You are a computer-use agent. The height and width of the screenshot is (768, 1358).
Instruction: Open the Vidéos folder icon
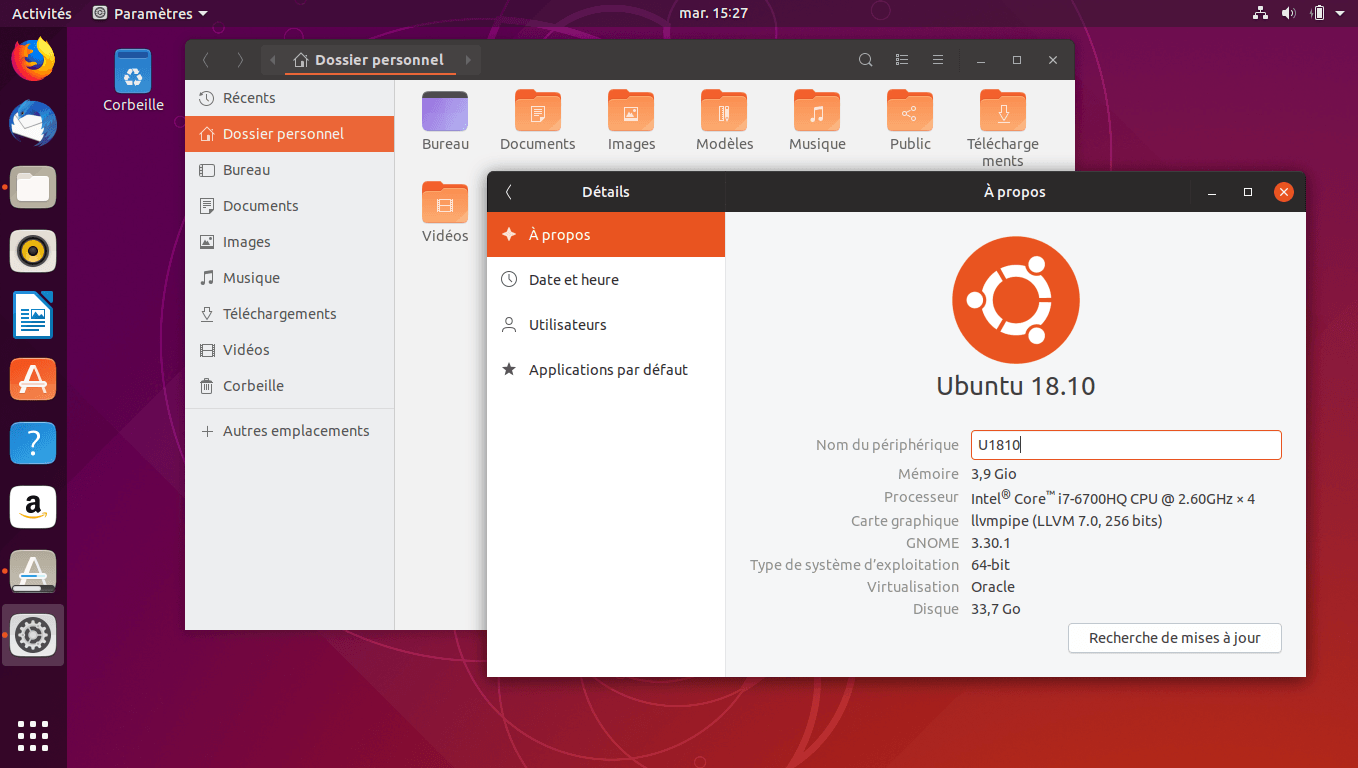(444, 203)
